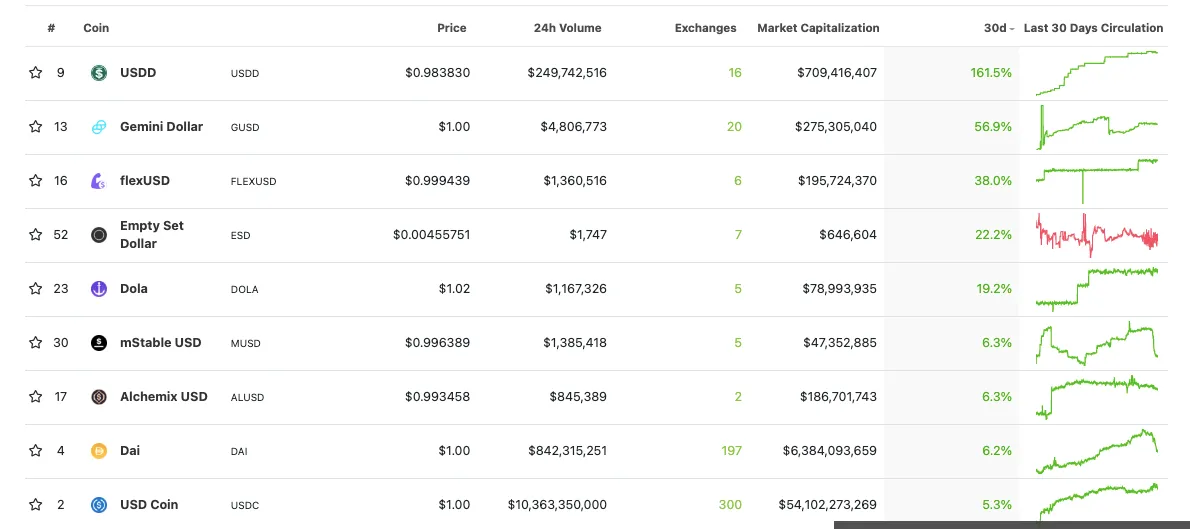This screenshot has width=1190, height=529.
Task: Open Alchemix USD's 2 exchanges link
Action: tap(738, 396)
